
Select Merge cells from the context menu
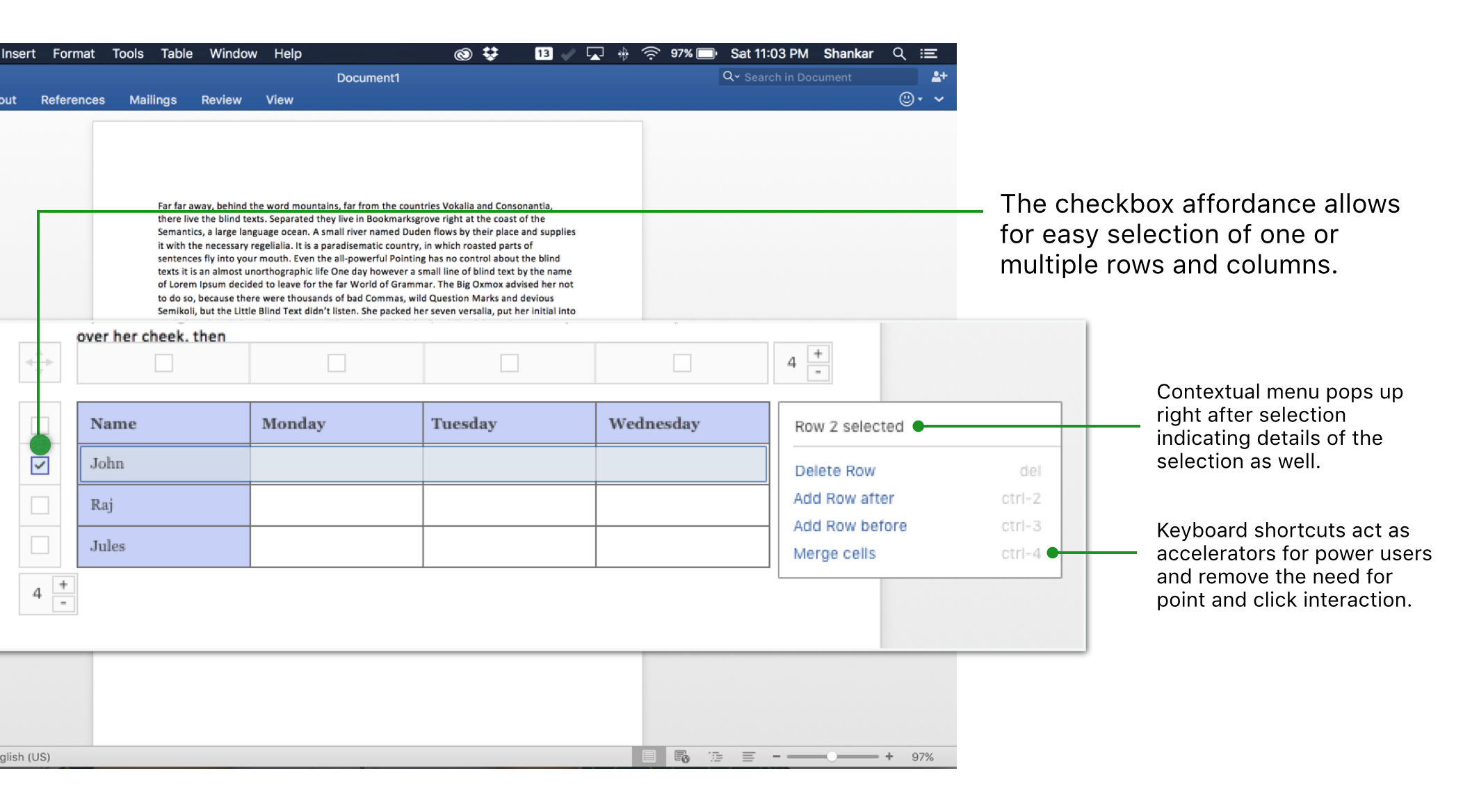[x=834, y=553]
